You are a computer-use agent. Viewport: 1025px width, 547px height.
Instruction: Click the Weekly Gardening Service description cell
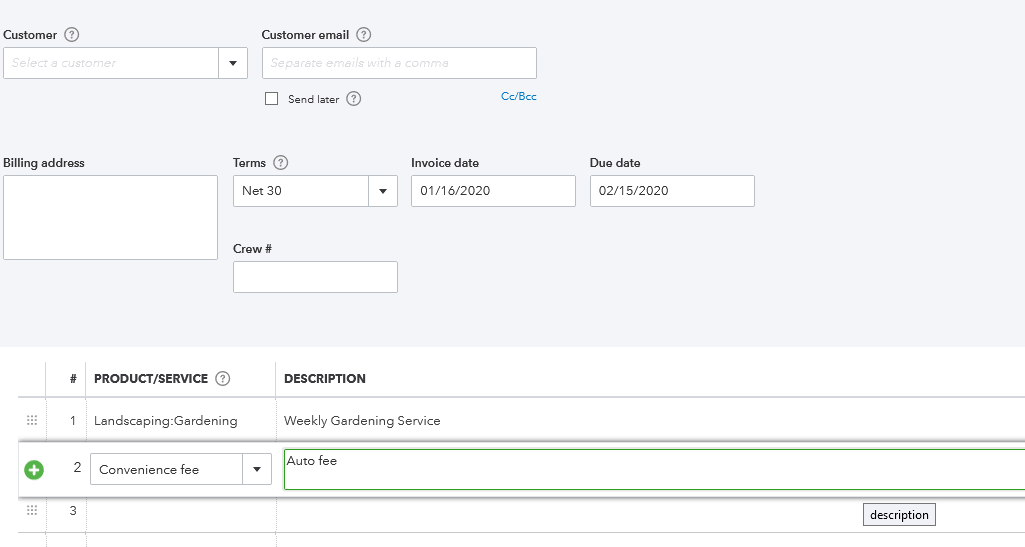[362, 421]
